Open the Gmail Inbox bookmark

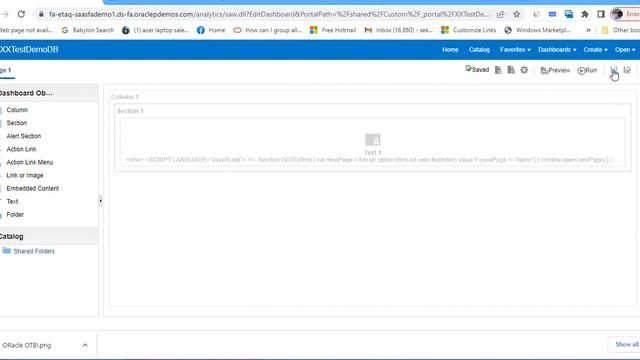pos(398,30)
